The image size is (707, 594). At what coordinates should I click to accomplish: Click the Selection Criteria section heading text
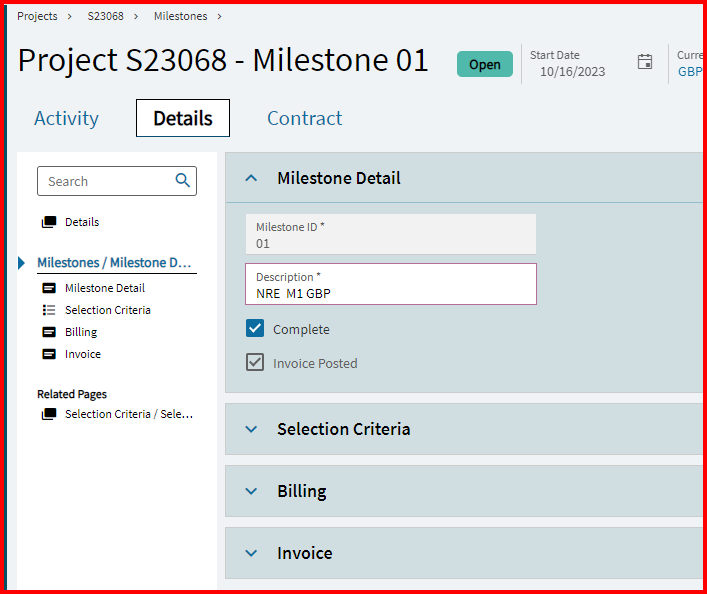click(x=344, y=429)
